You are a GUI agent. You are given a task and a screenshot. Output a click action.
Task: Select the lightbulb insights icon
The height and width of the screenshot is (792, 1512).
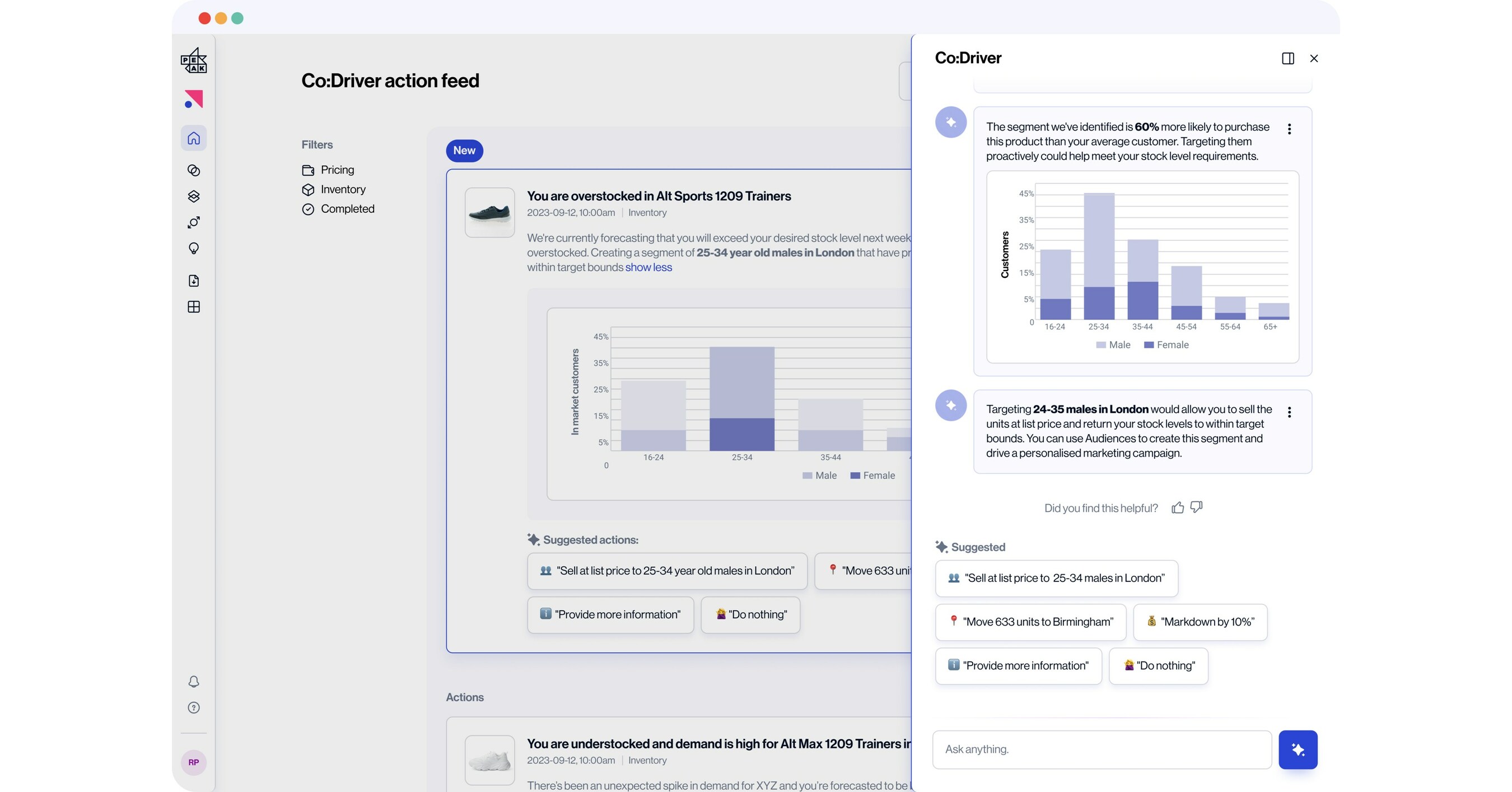194,248
